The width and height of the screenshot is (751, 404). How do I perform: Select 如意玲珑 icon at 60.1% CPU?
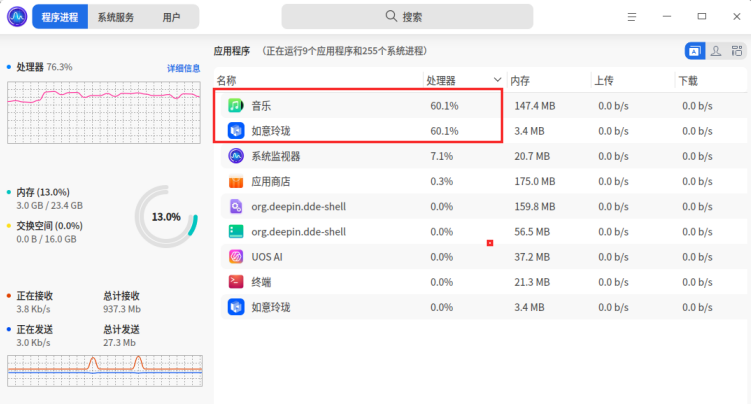(x=236, y=131)
